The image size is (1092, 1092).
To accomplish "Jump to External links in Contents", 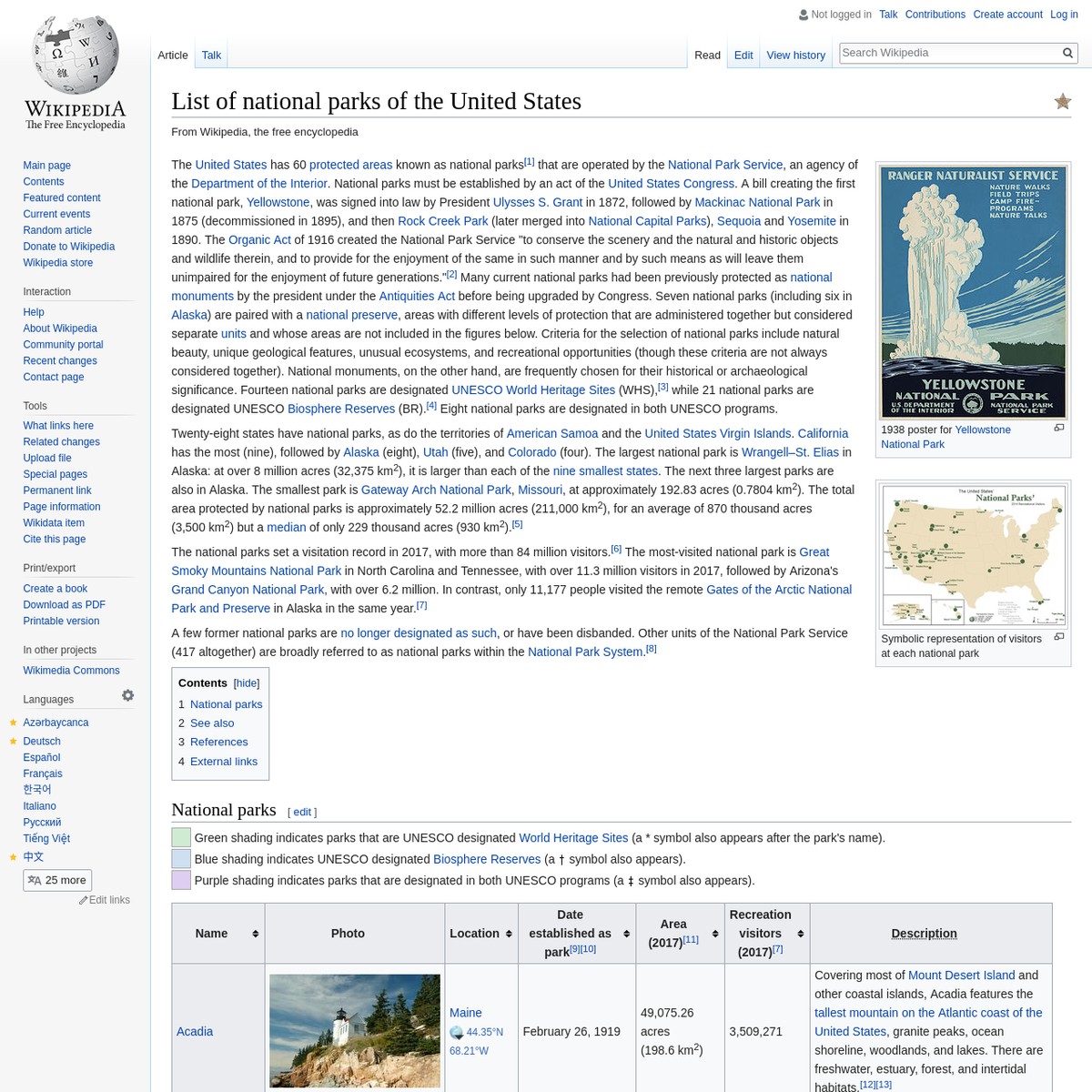I will pyautogui.click(x=224, y=762).
